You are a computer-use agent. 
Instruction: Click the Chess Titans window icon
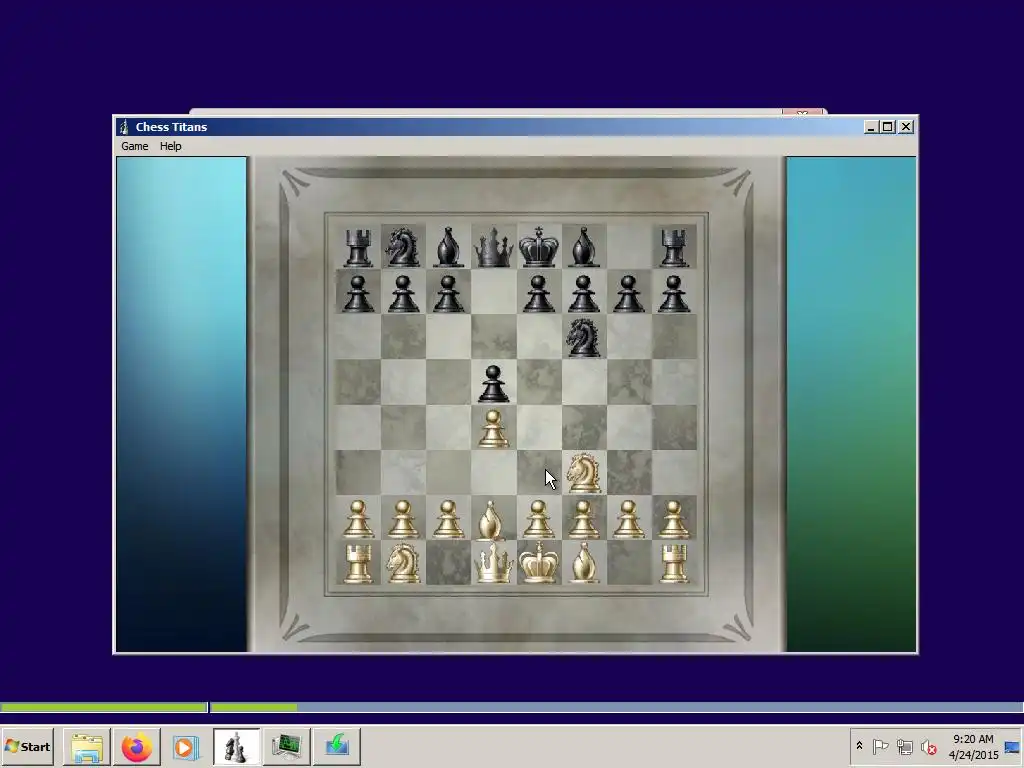(x=124, y=127)
